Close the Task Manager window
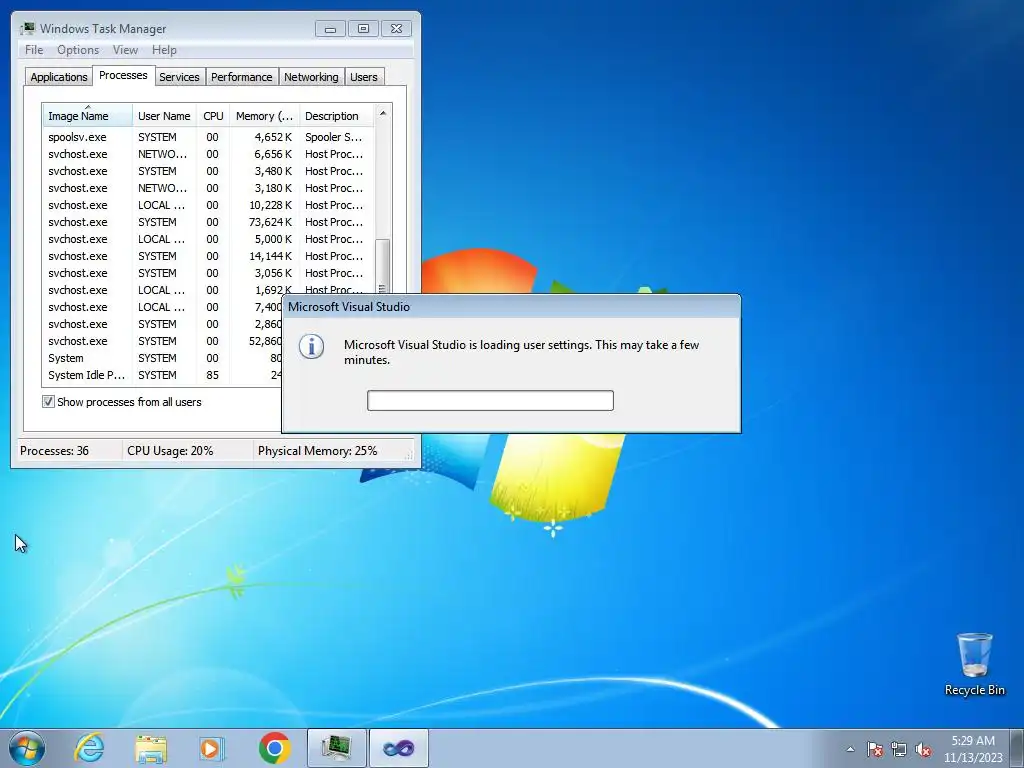This screenshot has height=768, width=1024. pyautogui.click(x=396, y=29)
